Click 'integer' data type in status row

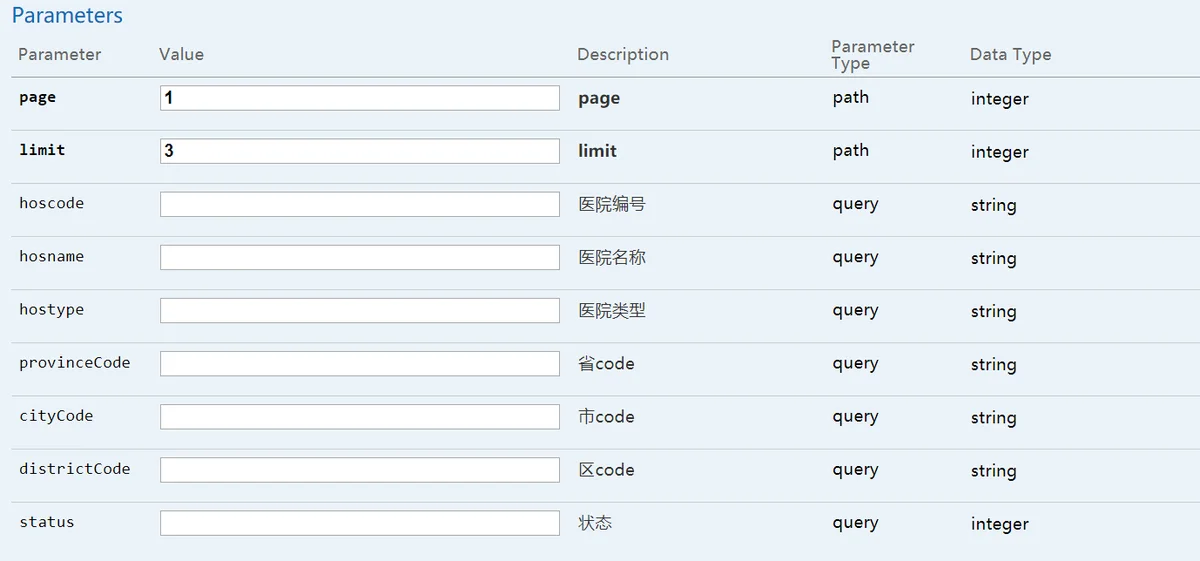pyautogui.click(x=999, y=524)
